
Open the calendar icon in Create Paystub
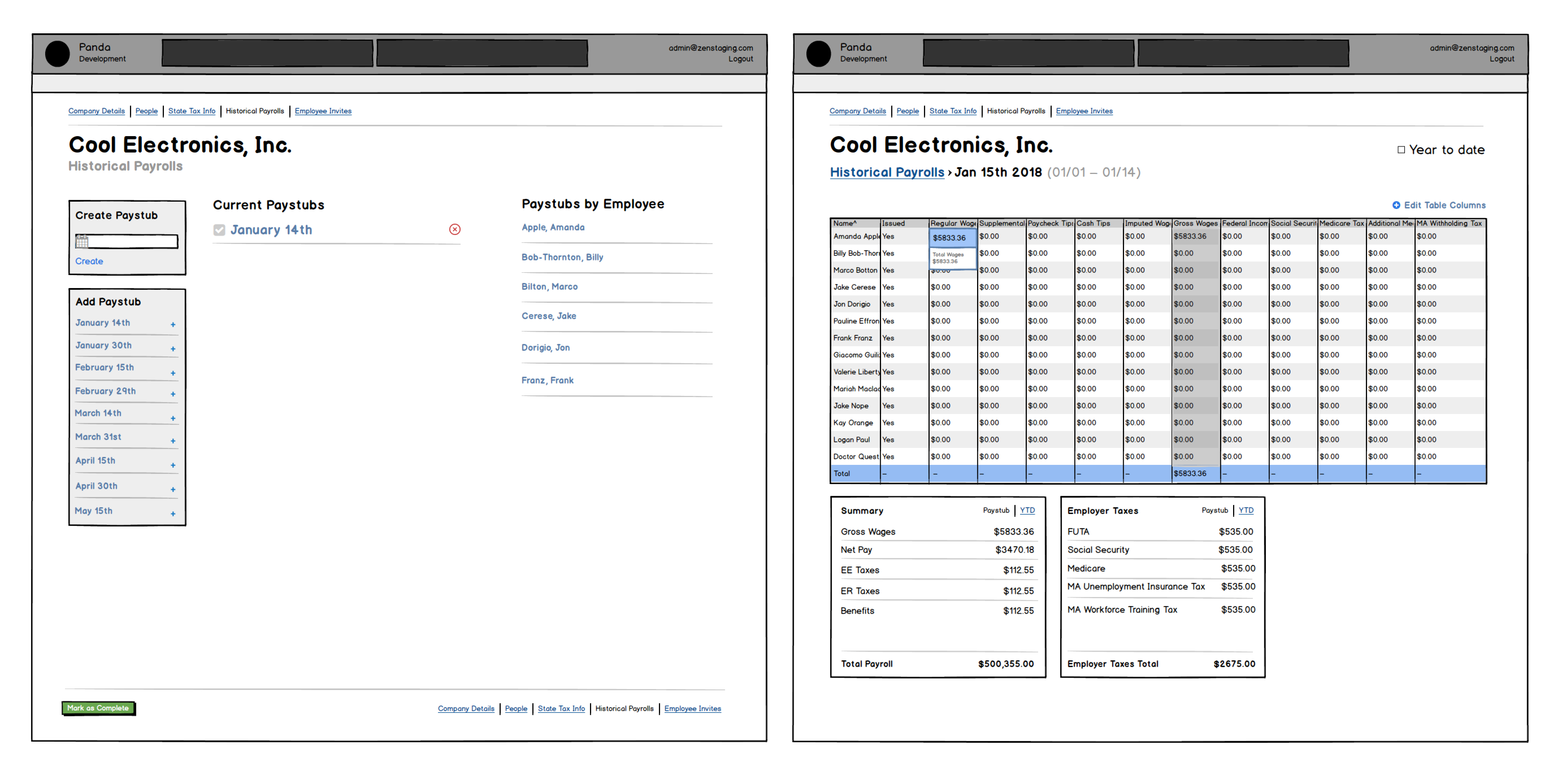tap(82, 242)
